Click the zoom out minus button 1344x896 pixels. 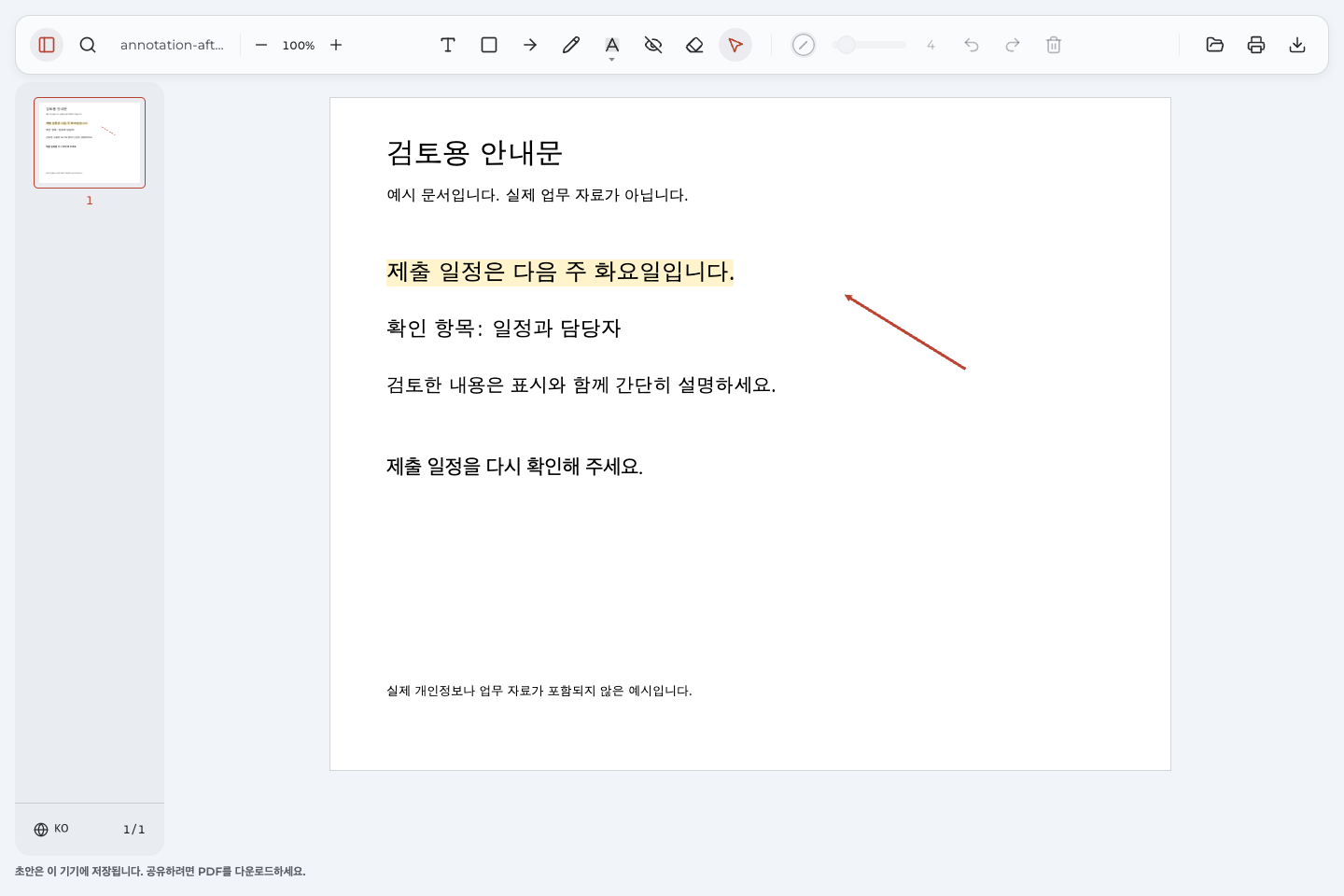(x=261, y=45)
